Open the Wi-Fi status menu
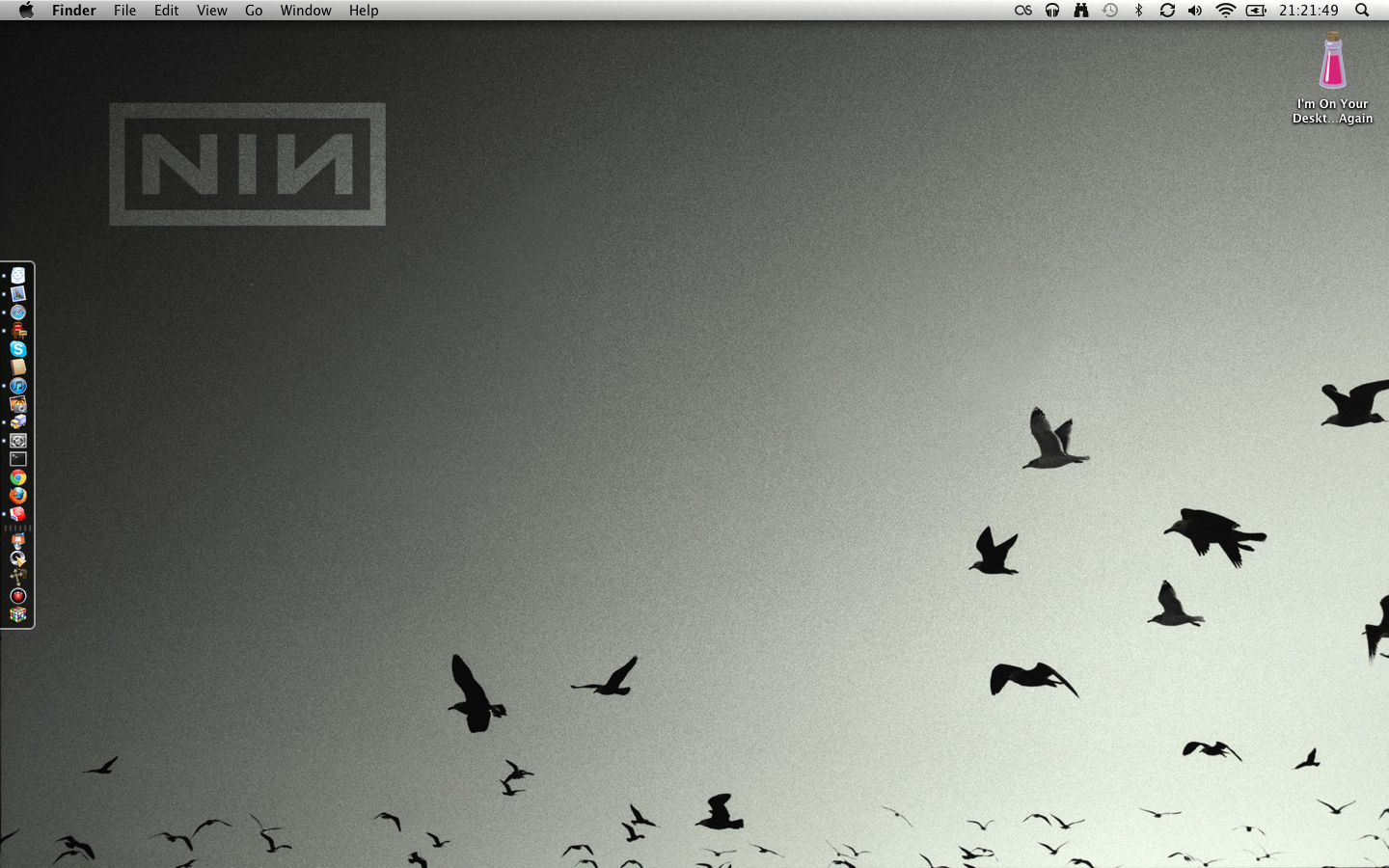This screenshot has width=1389, height=868. tap(1225, 11)
